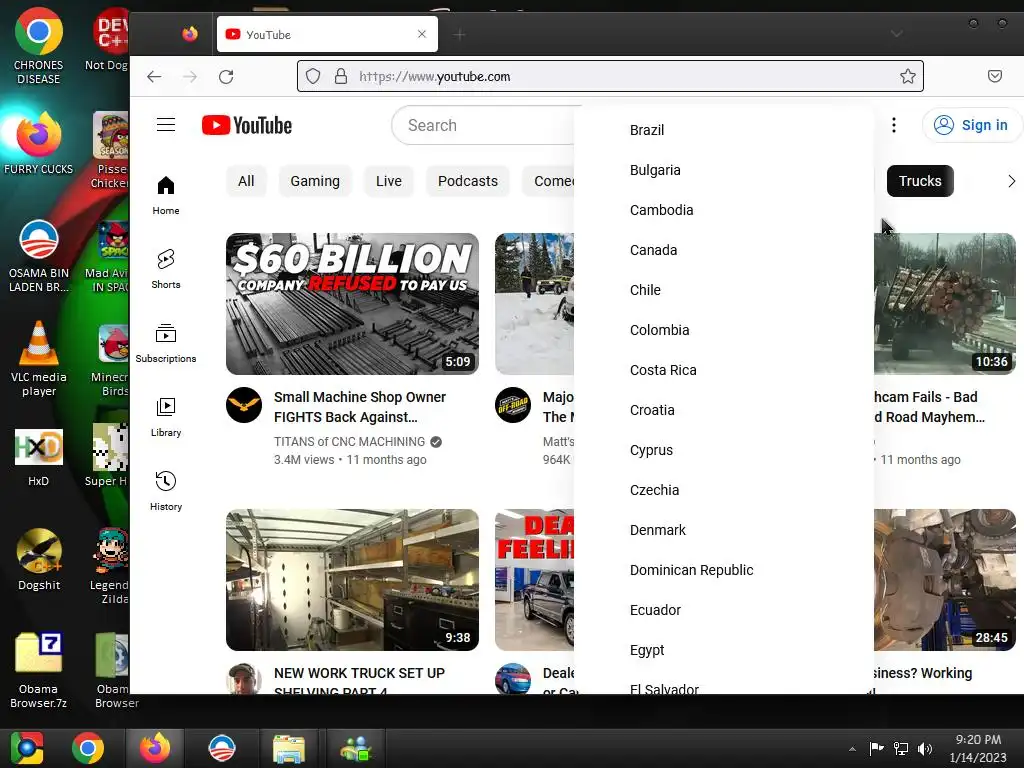Open the tracking protection shield icon
1024x768 pixels.
313,76
